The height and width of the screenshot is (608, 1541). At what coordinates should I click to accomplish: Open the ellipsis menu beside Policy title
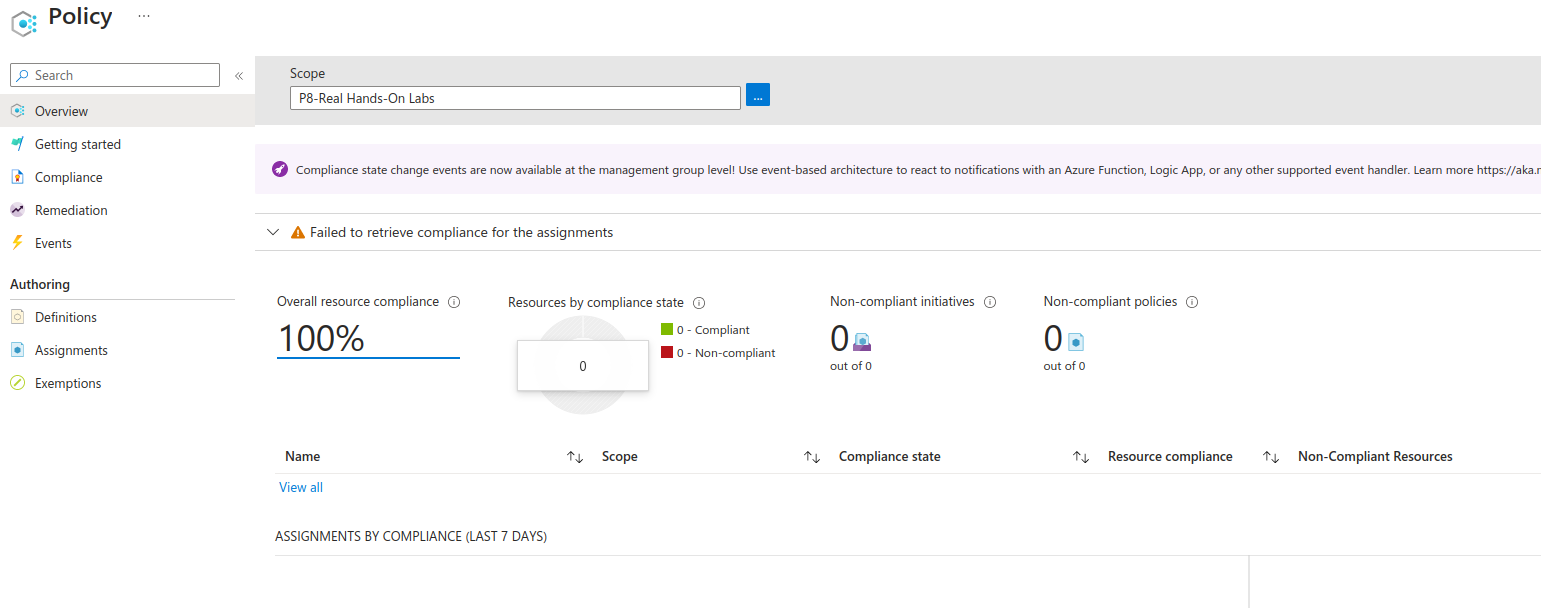point(144,17)
